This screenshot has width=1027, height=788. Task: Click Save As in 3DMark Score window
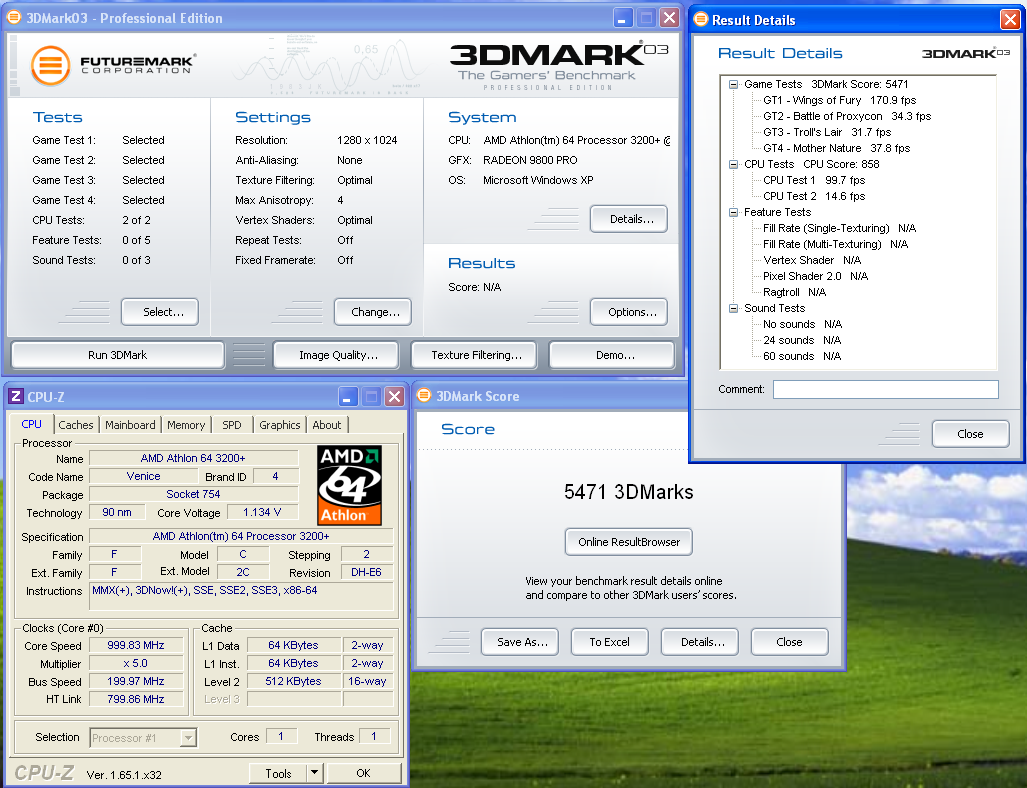point(520,642)
